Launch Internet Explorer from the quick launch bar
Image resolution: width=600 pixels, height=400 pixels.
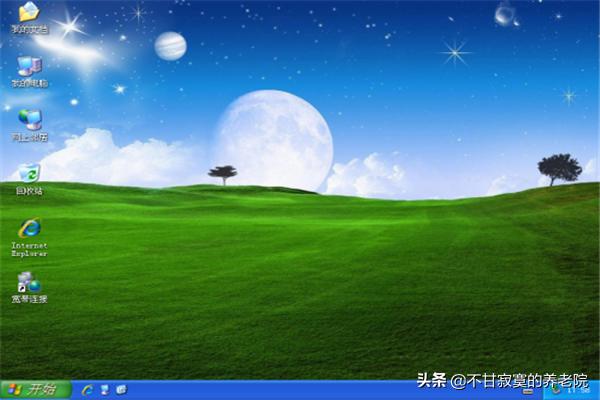pyautogui.click(x=88, y=390)
